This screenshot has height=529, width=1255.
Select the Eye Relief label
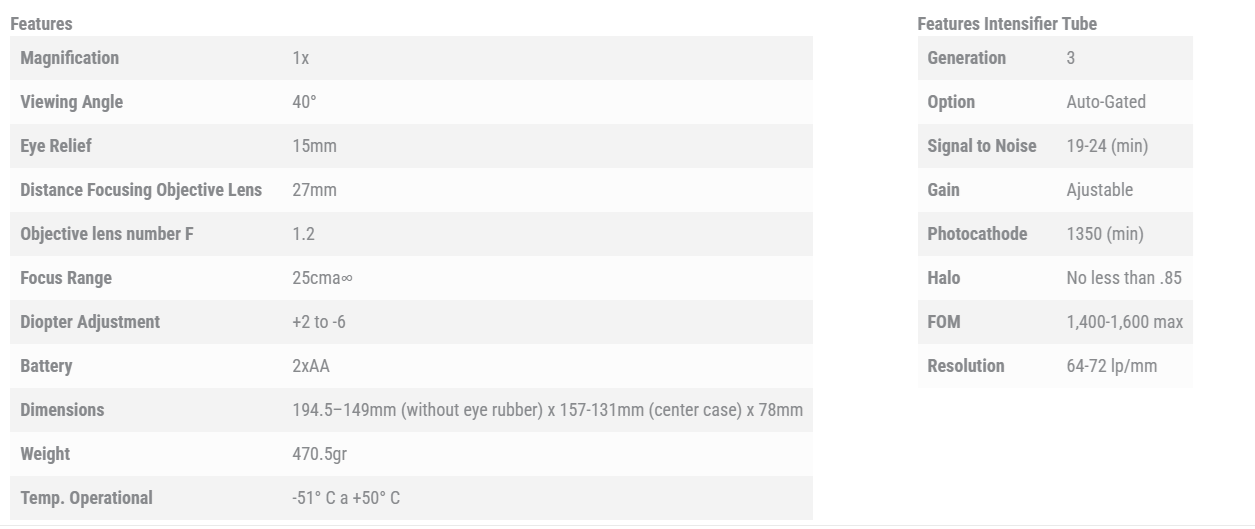coord(56,146)
